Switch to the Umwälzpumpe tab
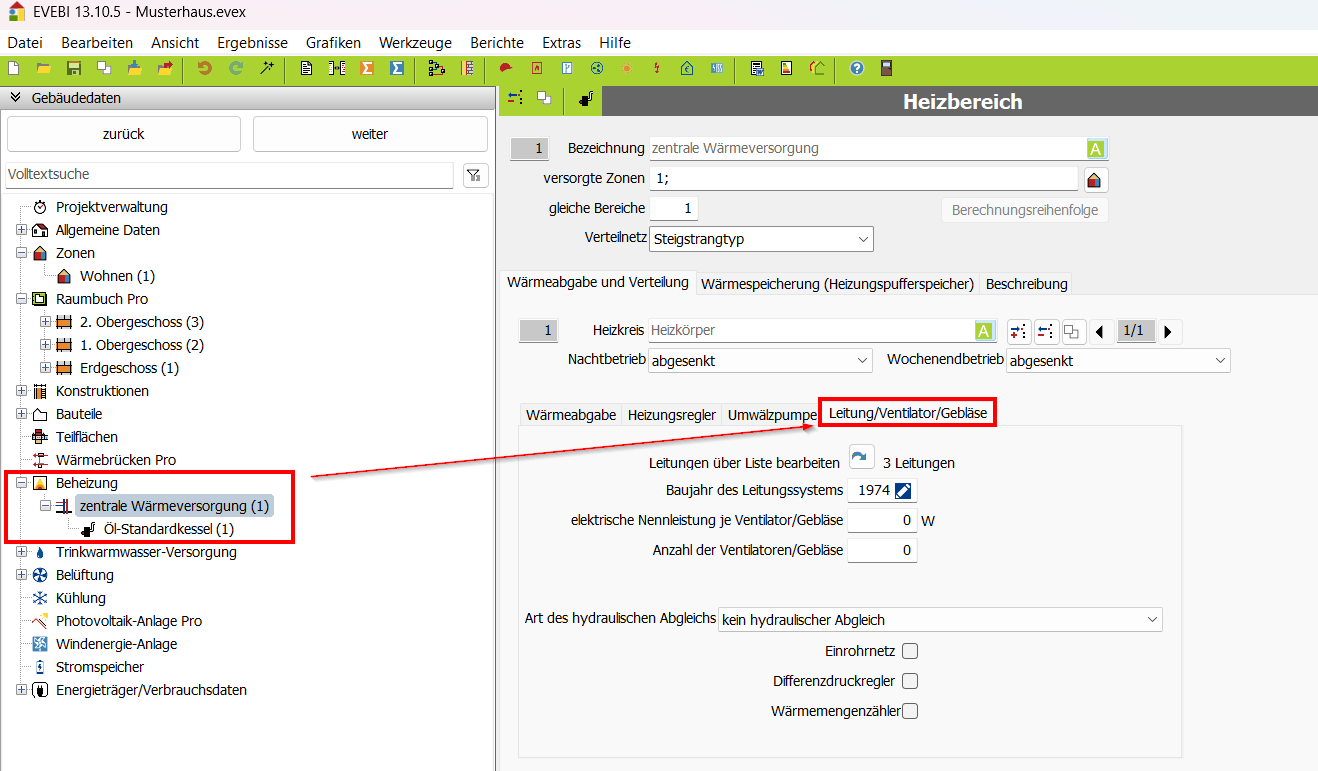1318x771 pixels. point(772,415)
